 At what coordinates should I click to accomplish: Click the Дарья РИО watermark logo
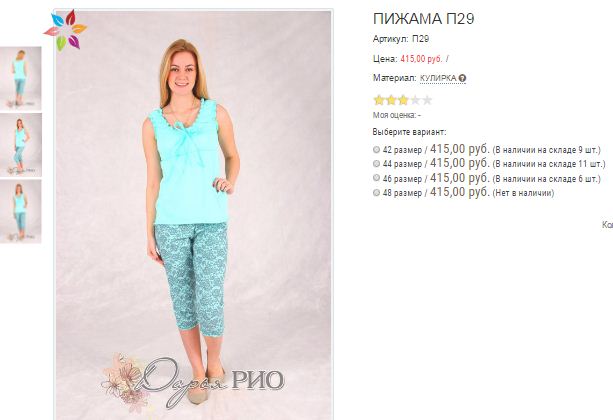(x=193, y=381)
